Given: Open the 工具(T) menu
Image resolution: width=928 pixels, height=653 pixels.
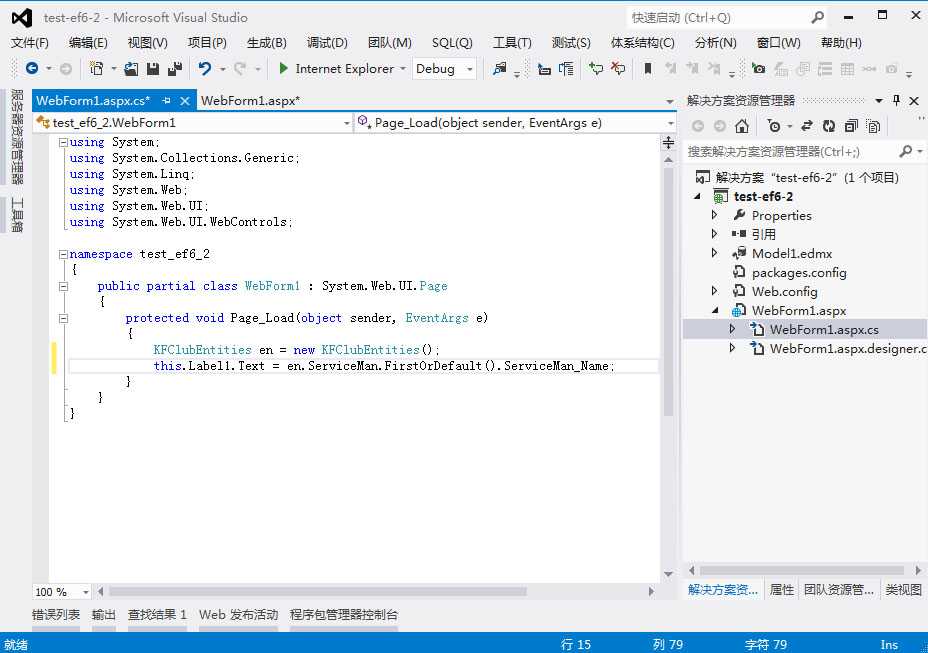Looking at the screenshot, I should pyautogui.click(x=512, y=43).
